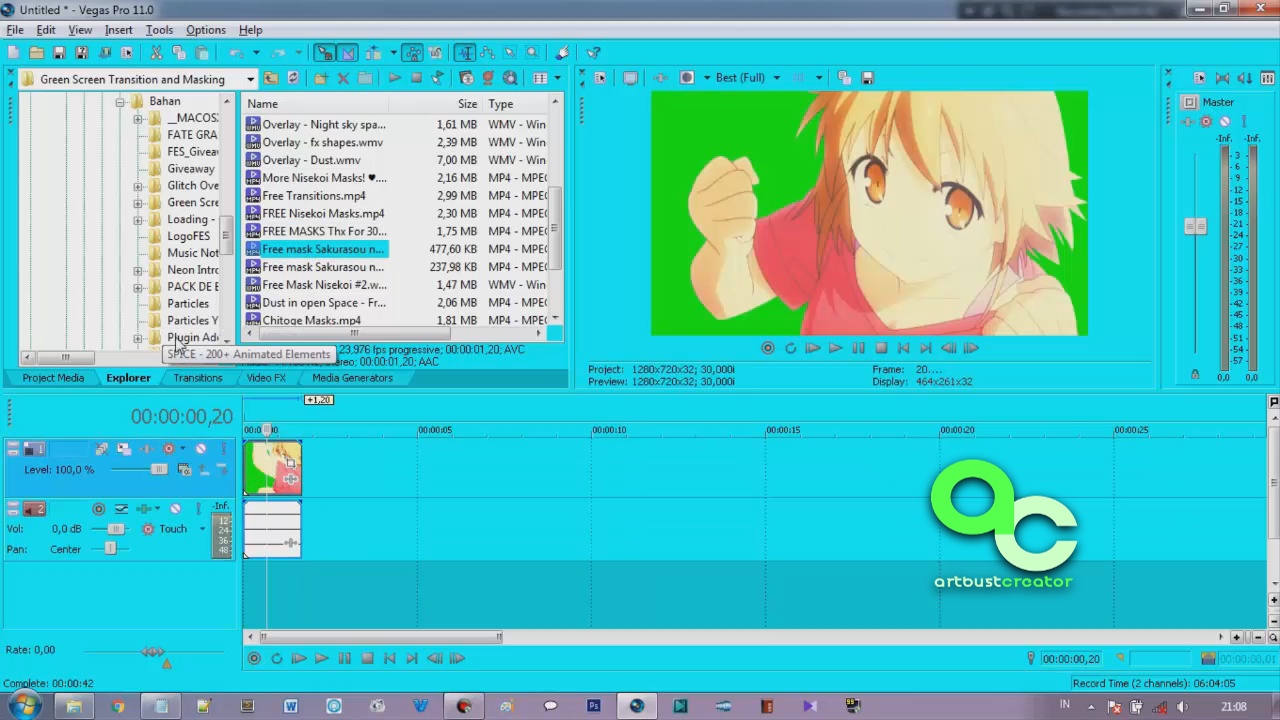Mute video track 1
Viewport: 1280px width, 720px height.
point(200,448)
